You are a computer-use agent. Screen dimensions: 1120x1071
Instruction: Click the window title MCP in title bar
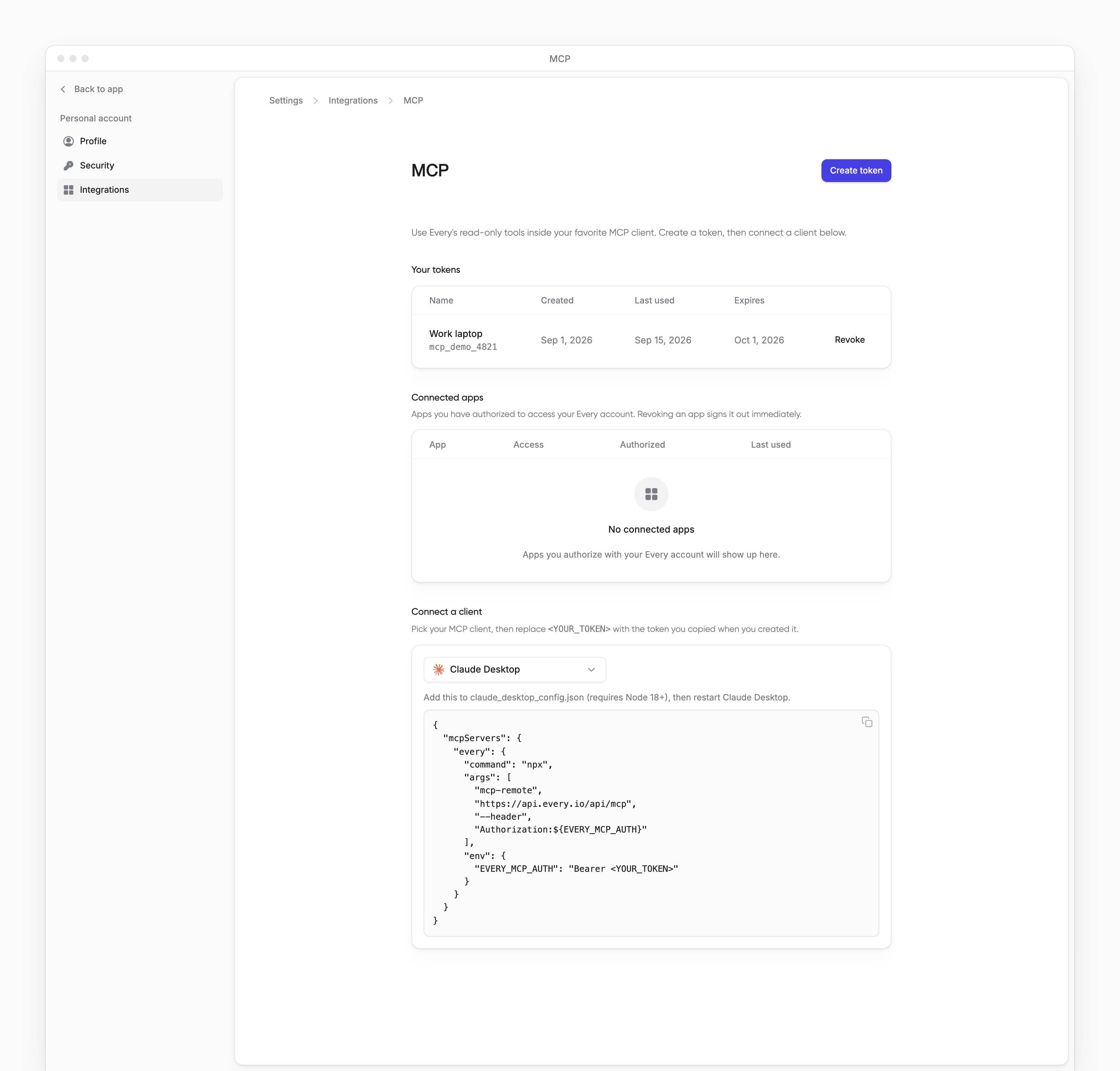(x=560, y=59)
